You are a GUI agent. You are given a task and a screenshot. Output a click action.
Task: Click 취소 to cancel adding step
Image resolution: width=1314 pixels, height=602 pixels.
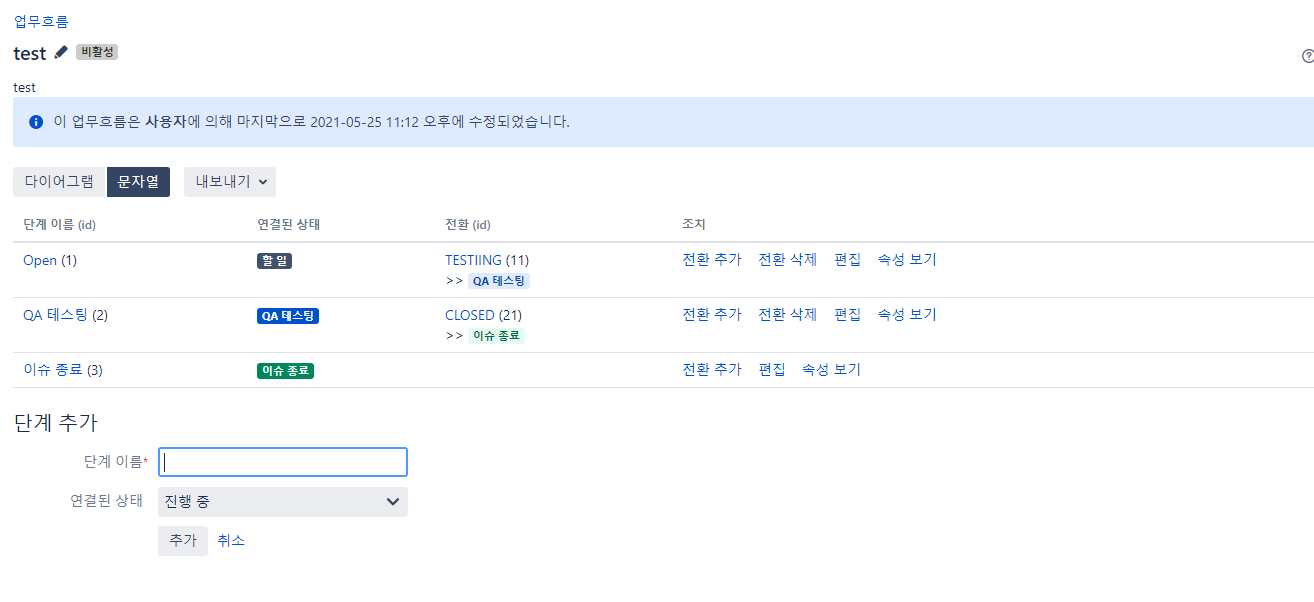pyautogui.click(x=231, y=541)
